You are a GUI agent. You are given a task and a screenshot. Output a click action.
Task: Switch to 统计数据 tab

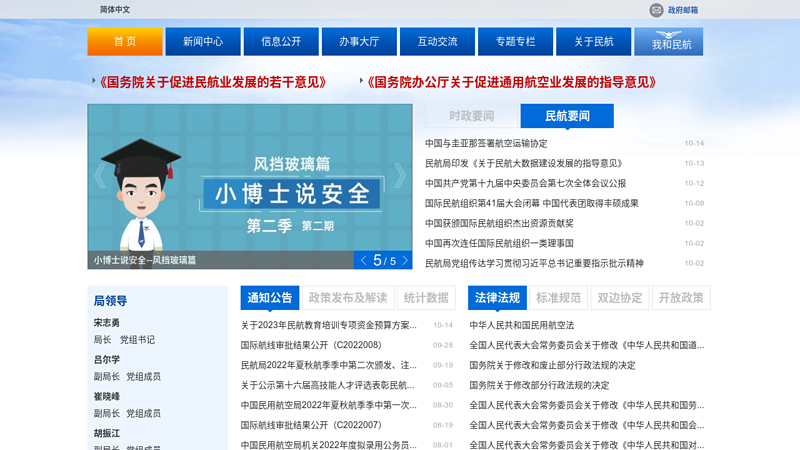point(426,298)
